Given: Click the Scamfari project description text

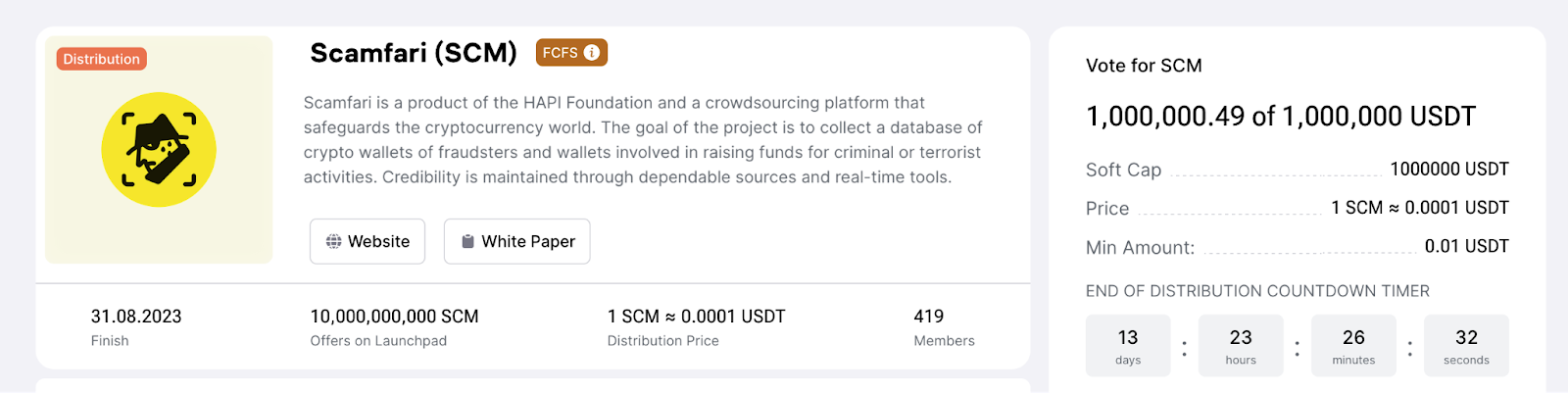Looking at the screenshot, I should [x=642, y=140].
